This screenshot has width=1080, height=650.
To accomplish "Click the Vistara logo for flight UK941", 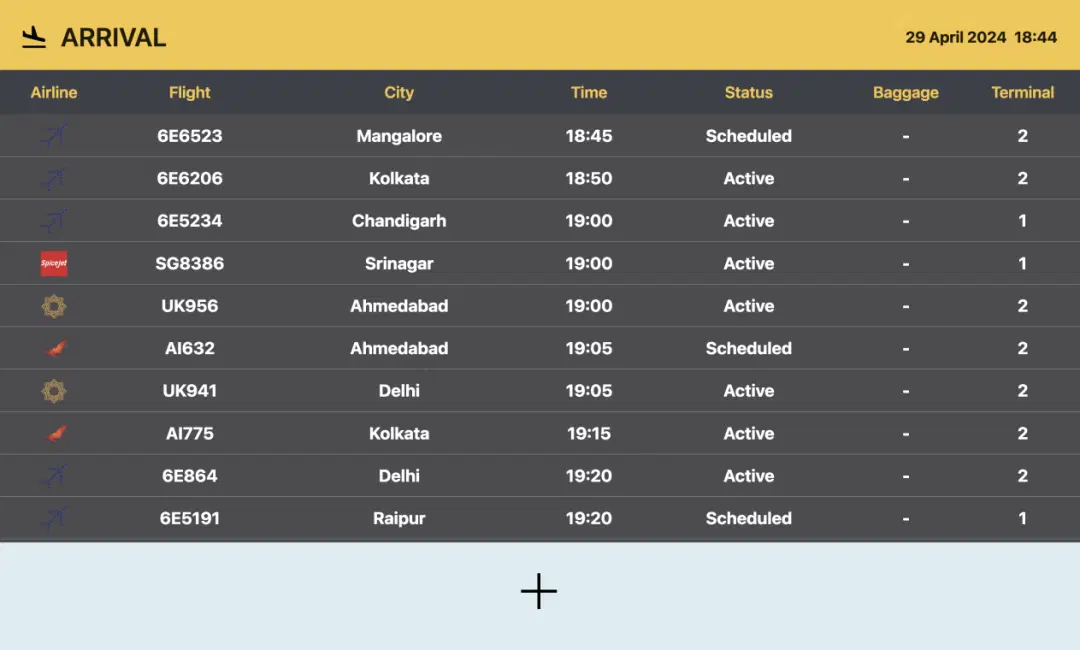I will [x=54, y=391].
